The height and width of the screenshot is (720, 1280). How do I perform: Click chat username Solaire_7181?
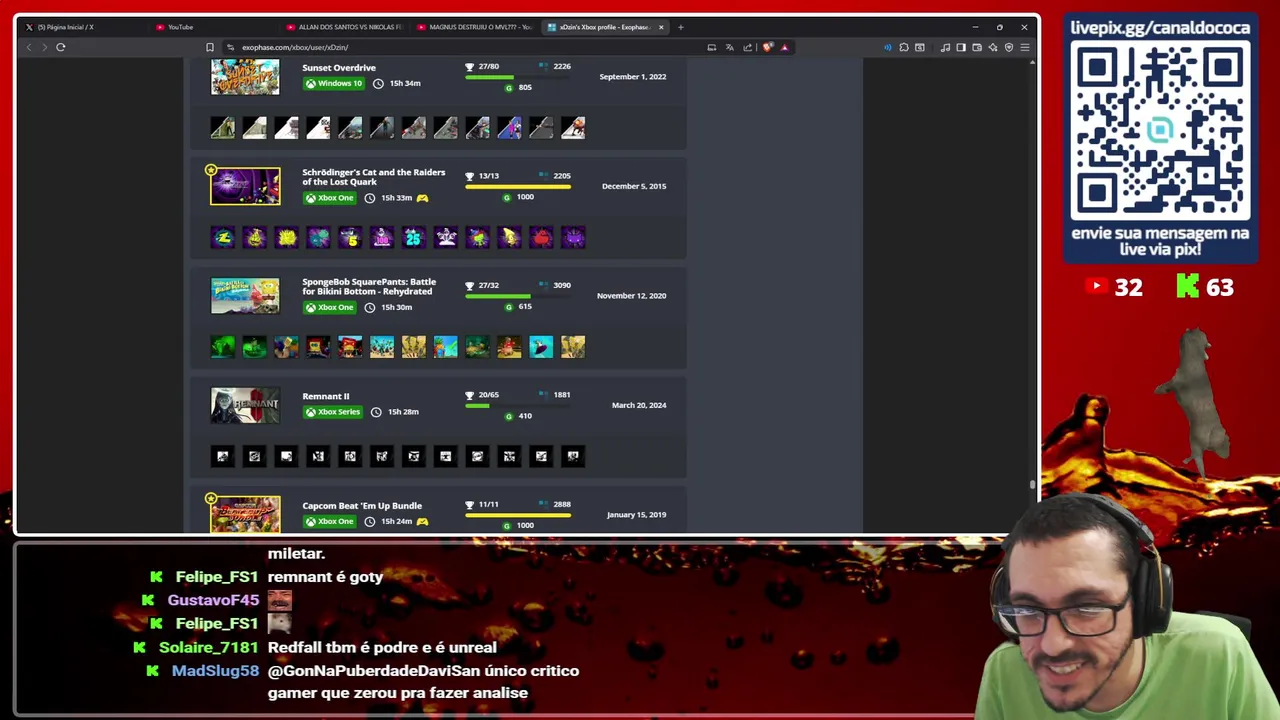point(208,648)
